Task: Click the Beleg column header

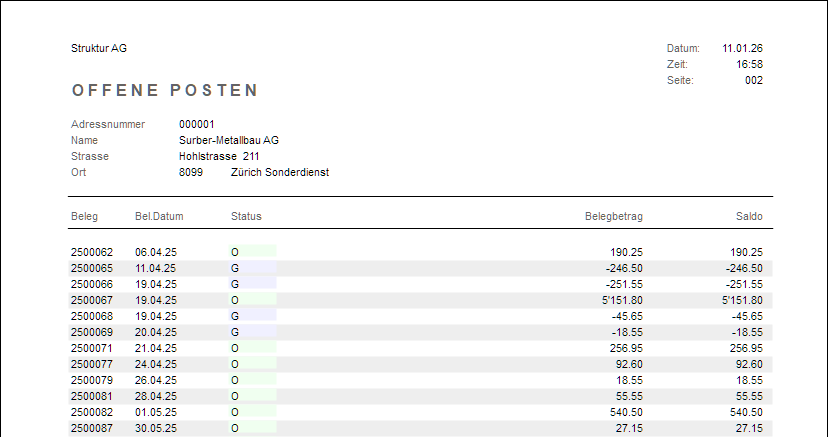Action: coord(84,216)
